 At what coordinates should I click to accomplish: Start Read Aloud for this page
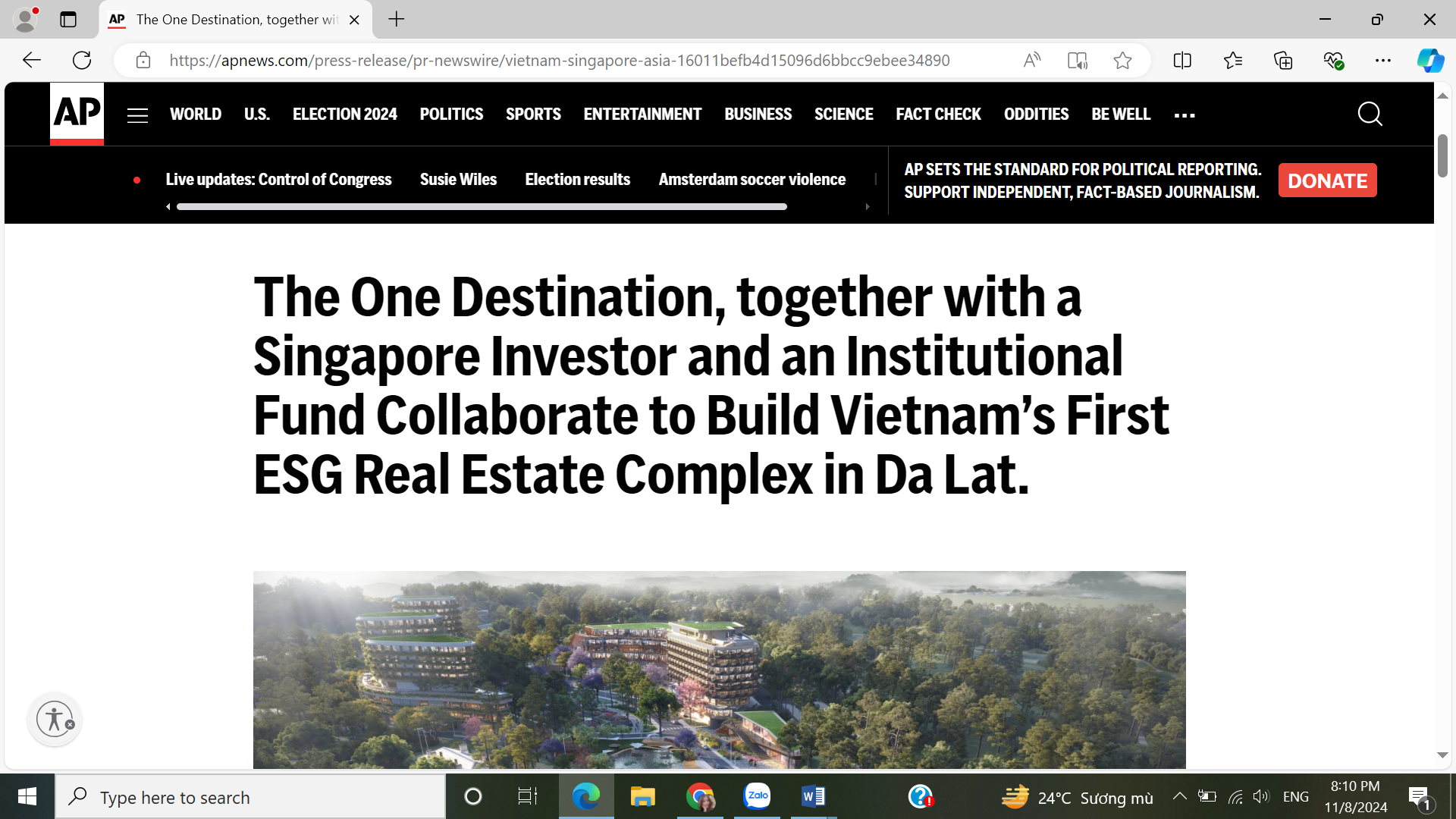pyautogui.click(x=1032, y=60)
